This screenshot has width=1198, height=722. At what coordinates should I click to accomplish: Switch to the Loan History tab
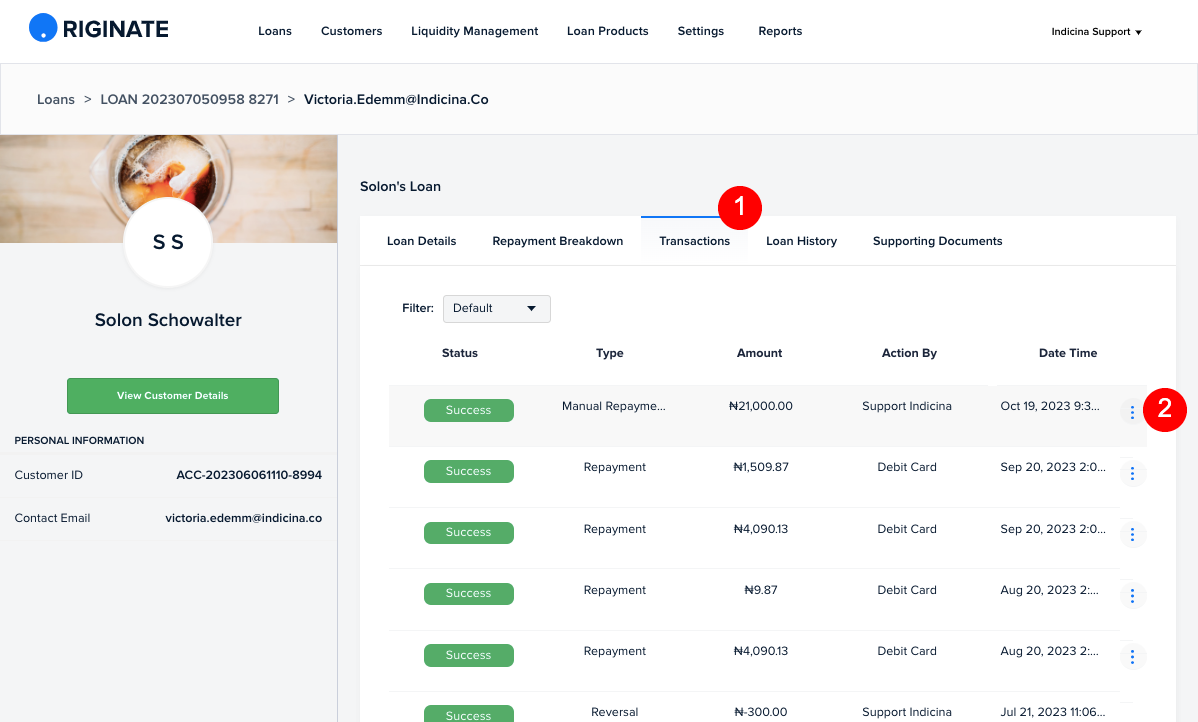(801, 241)
